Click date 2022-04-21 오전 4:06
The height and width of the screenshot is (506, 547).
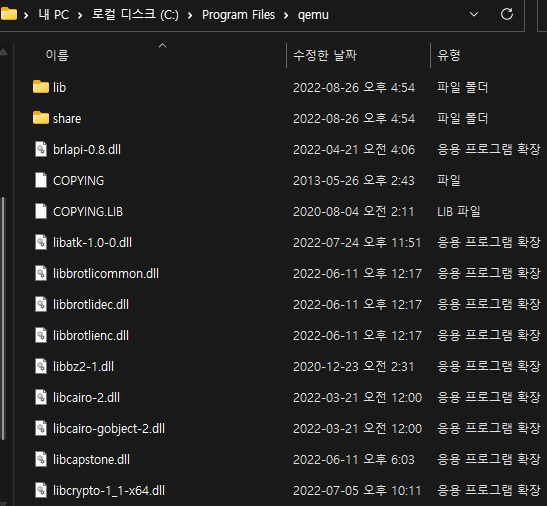(354, 149)
